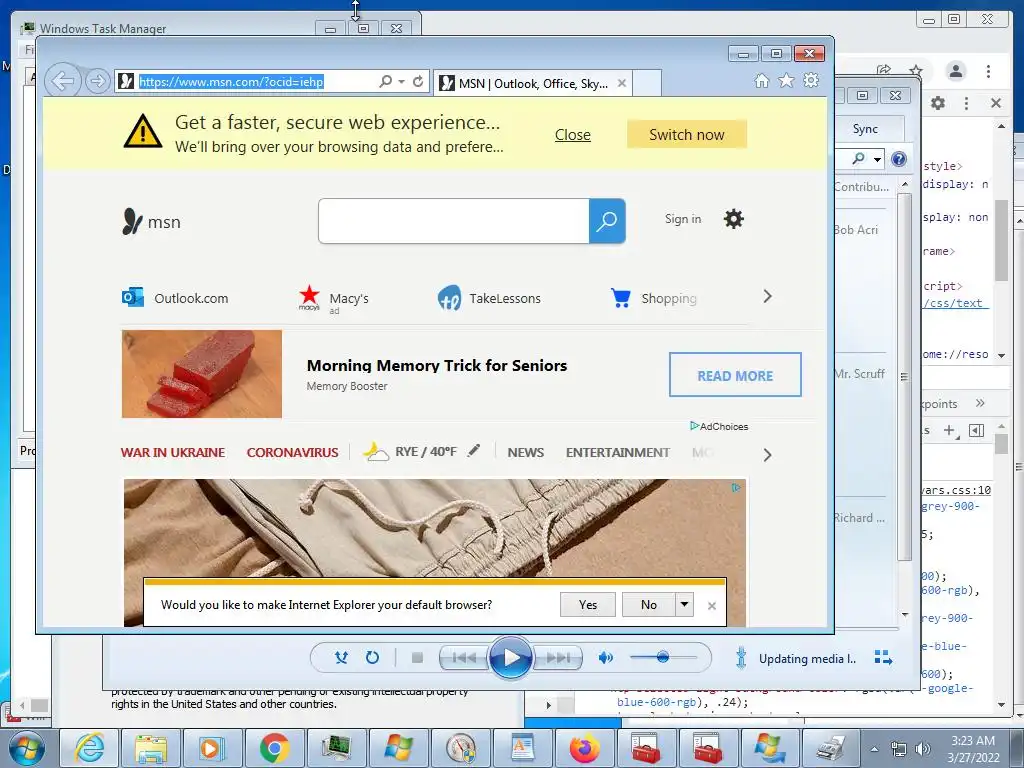Show more MSN quick links chevron
Screen dimensions: 1024x768
pyautogui.click(x=767, y=296)
